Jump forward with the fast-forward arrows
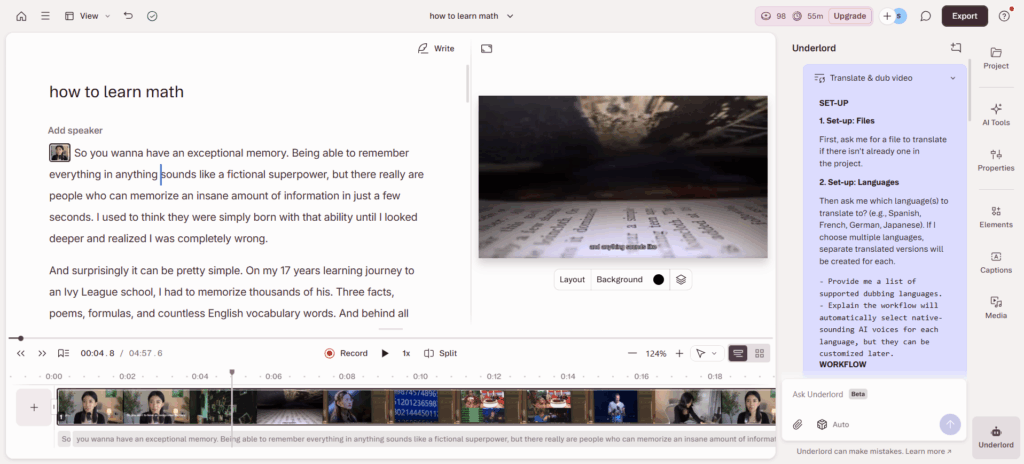This screenshot has height=464, width=1024. 42,354
